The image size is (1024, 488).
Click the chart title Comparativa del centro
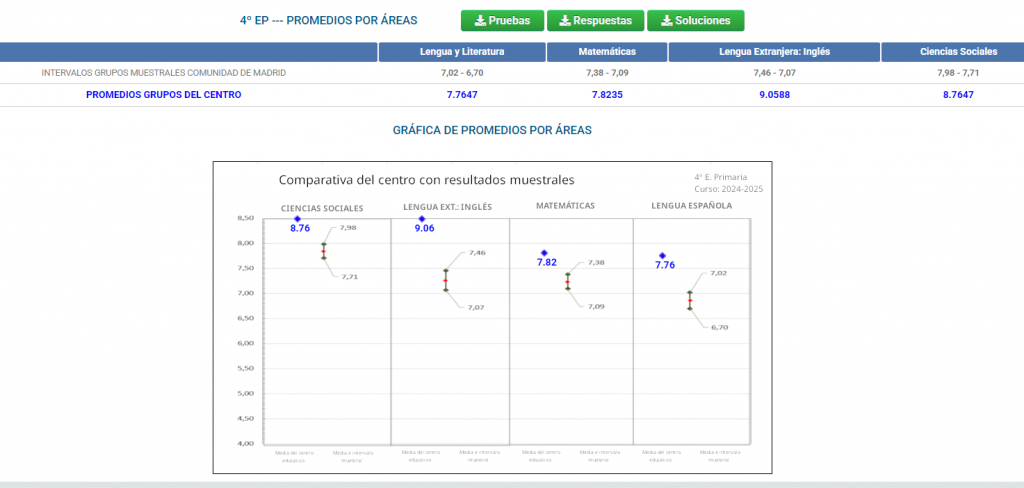coord(426,180)
